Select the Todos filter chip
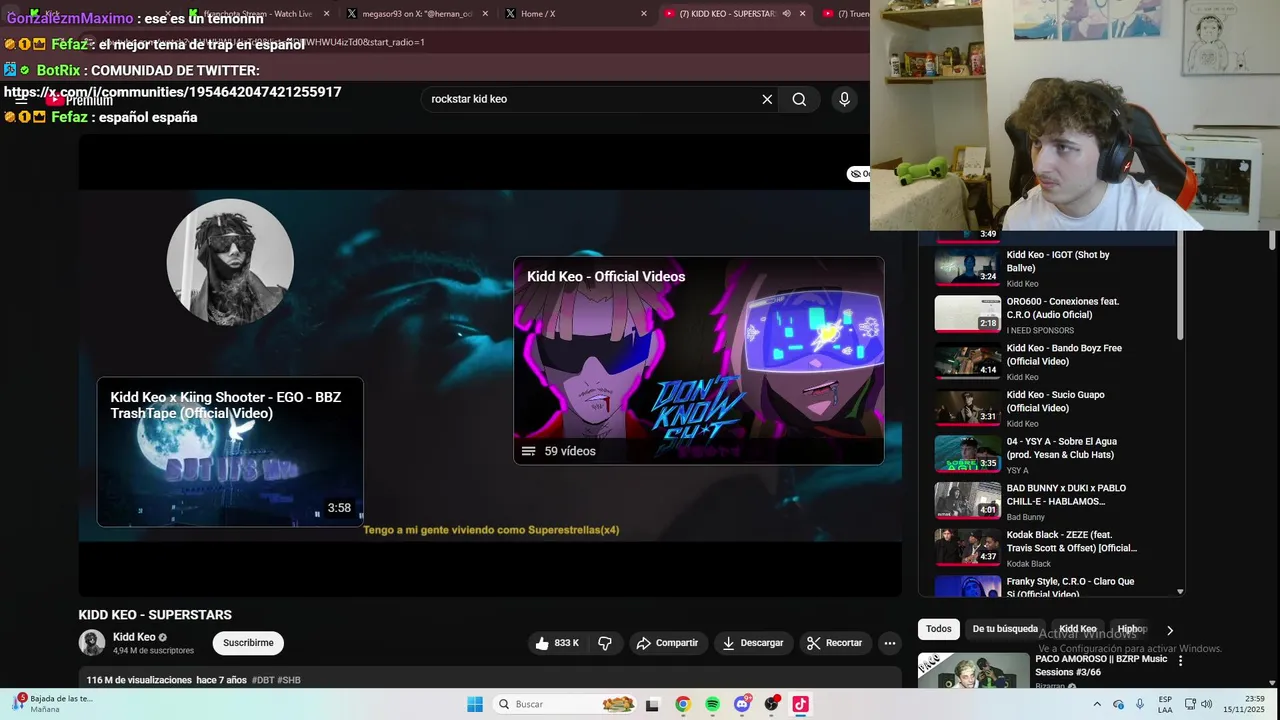 pos(939,629)
